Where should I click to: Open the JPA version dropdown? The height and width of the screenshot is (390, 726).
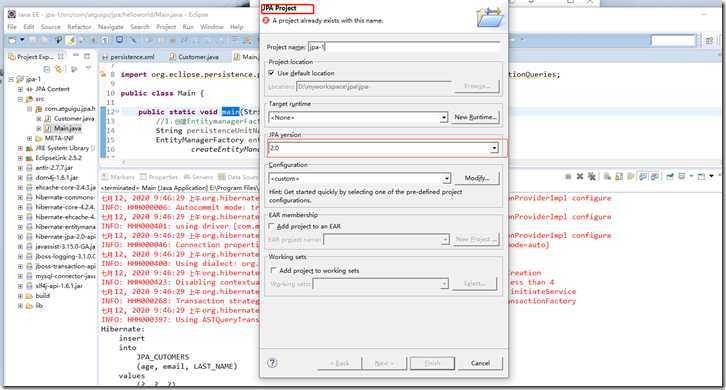point(494,148)
